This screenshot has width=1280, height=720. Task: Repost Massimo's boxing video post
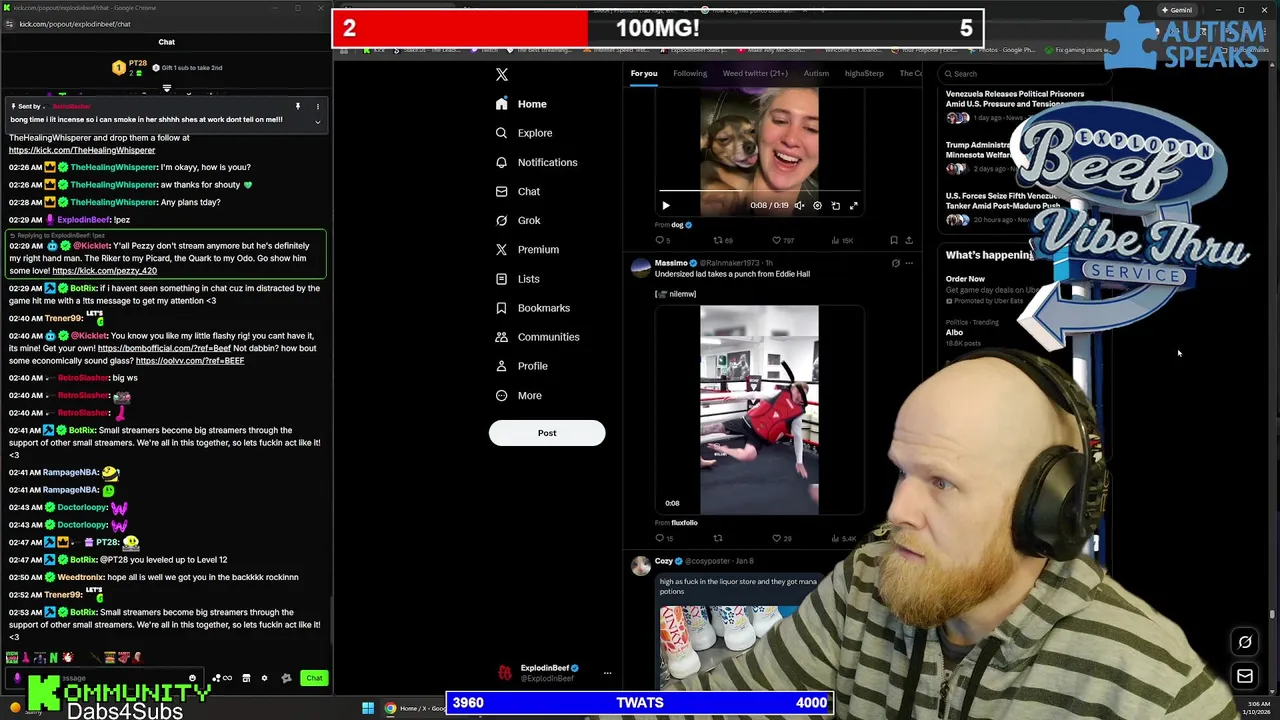(718, 538)
